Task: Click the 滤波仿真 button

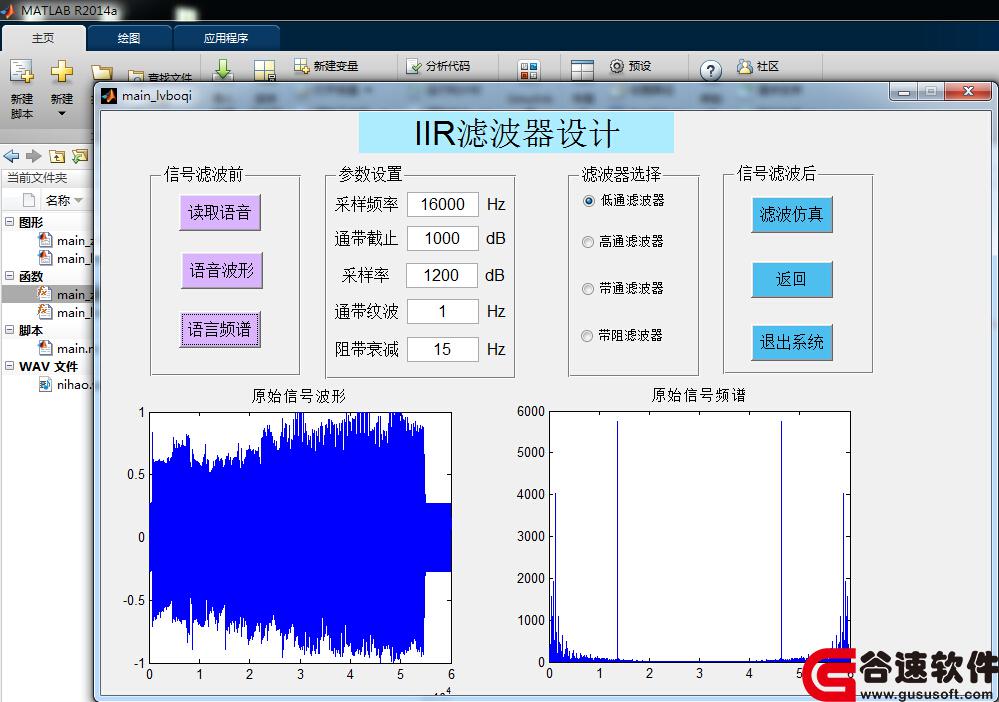Action: (792, 215)
